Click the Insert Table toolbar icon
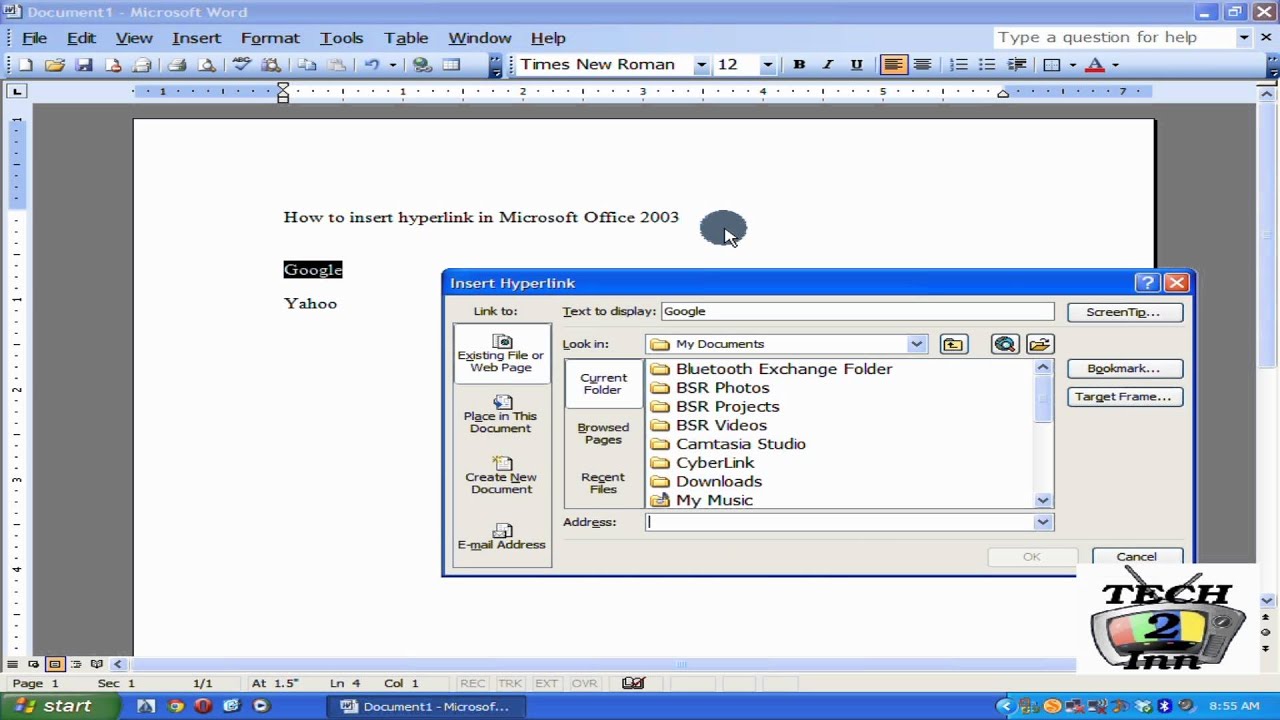 tap(452, 65)
